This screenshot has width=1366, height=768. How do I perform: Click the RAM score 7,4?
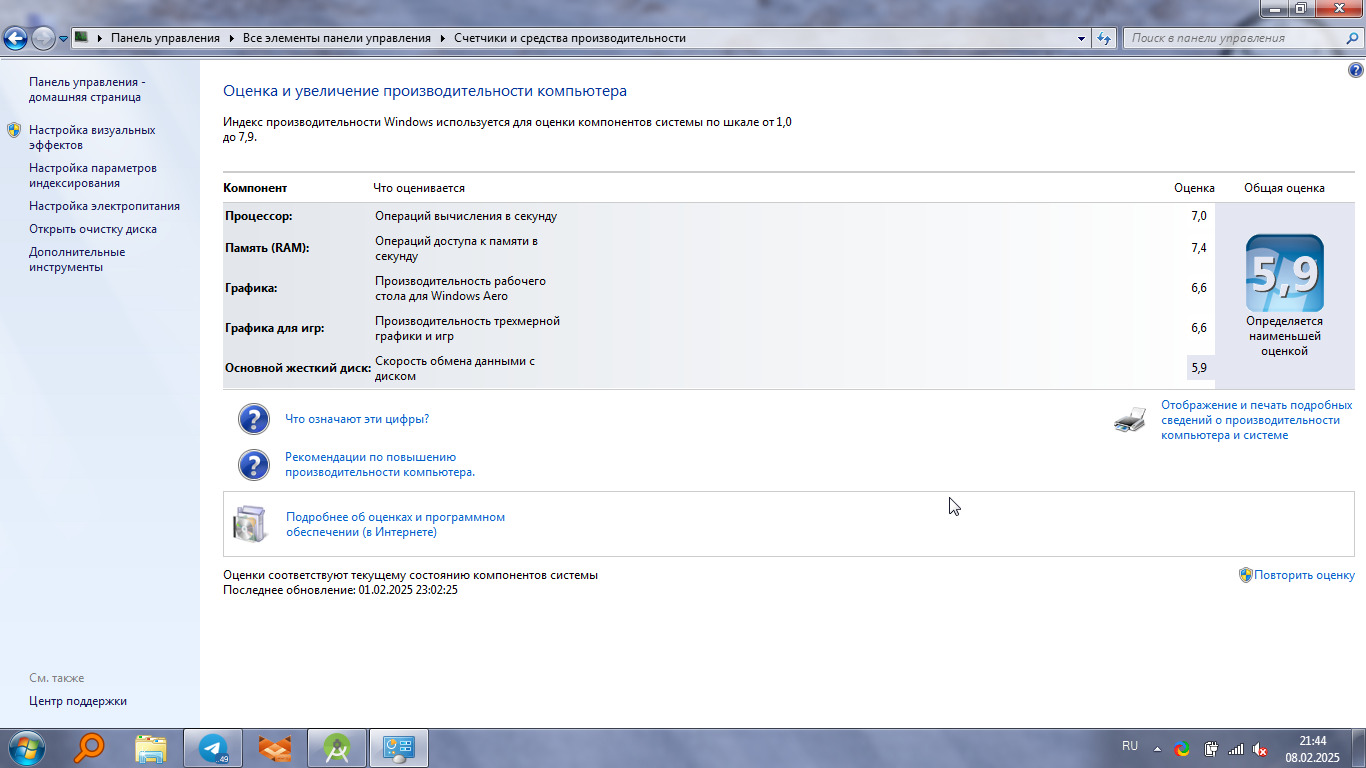[1198, 248]
